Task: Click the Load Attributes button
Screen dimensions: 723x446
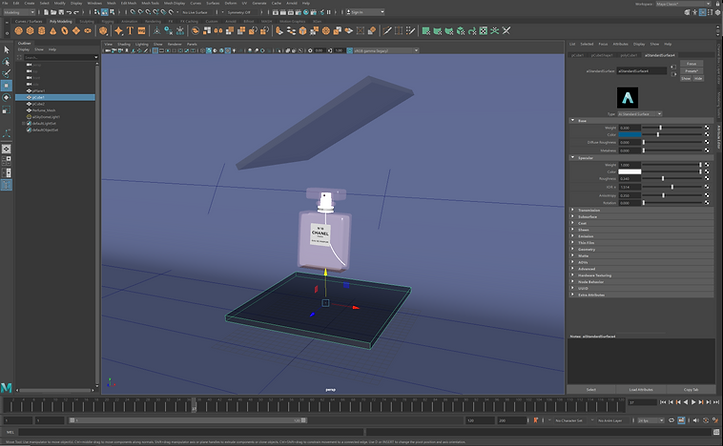Action: pos(641,390)
